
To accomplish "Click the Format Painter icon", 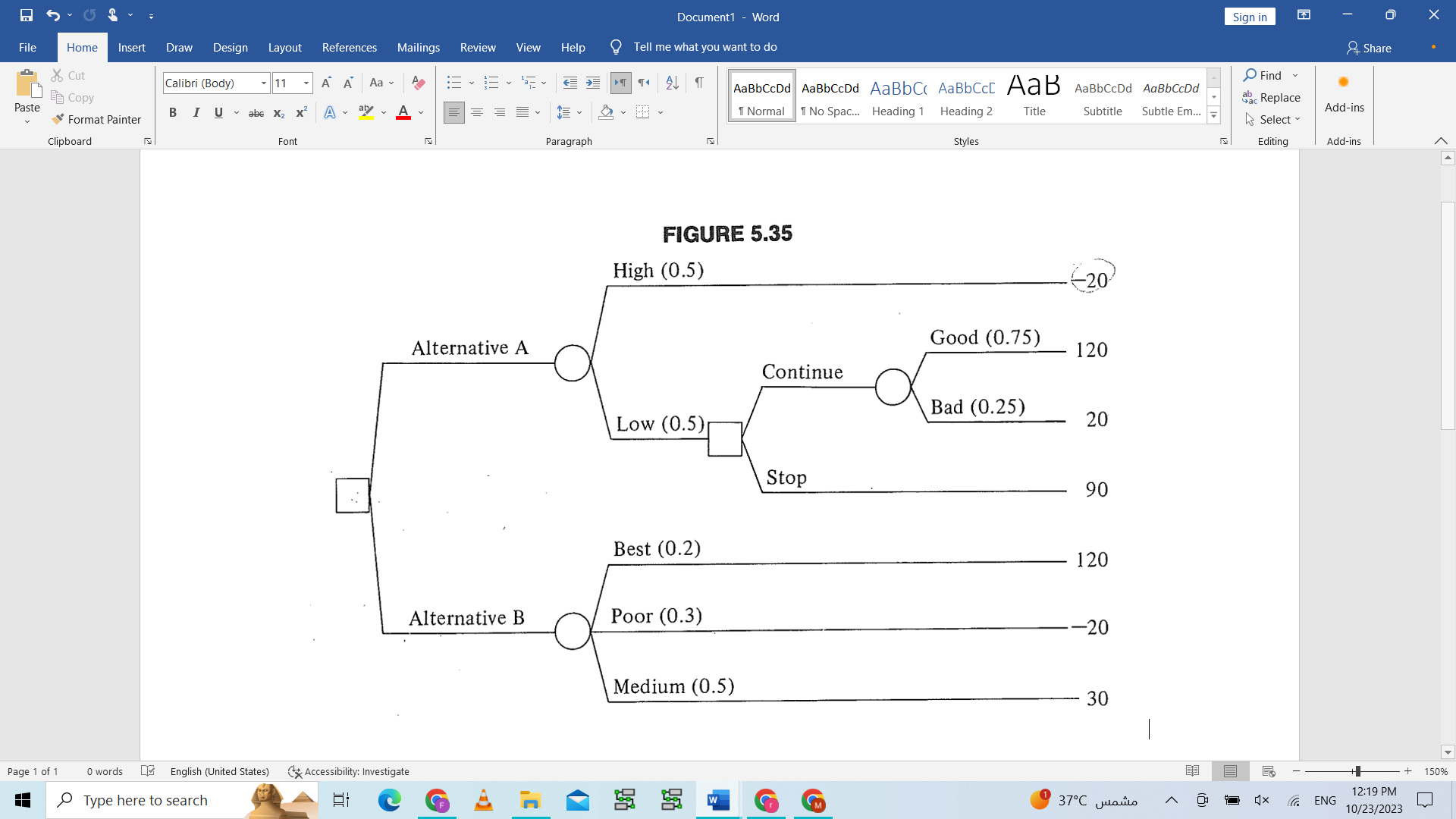I will (58, 119).
